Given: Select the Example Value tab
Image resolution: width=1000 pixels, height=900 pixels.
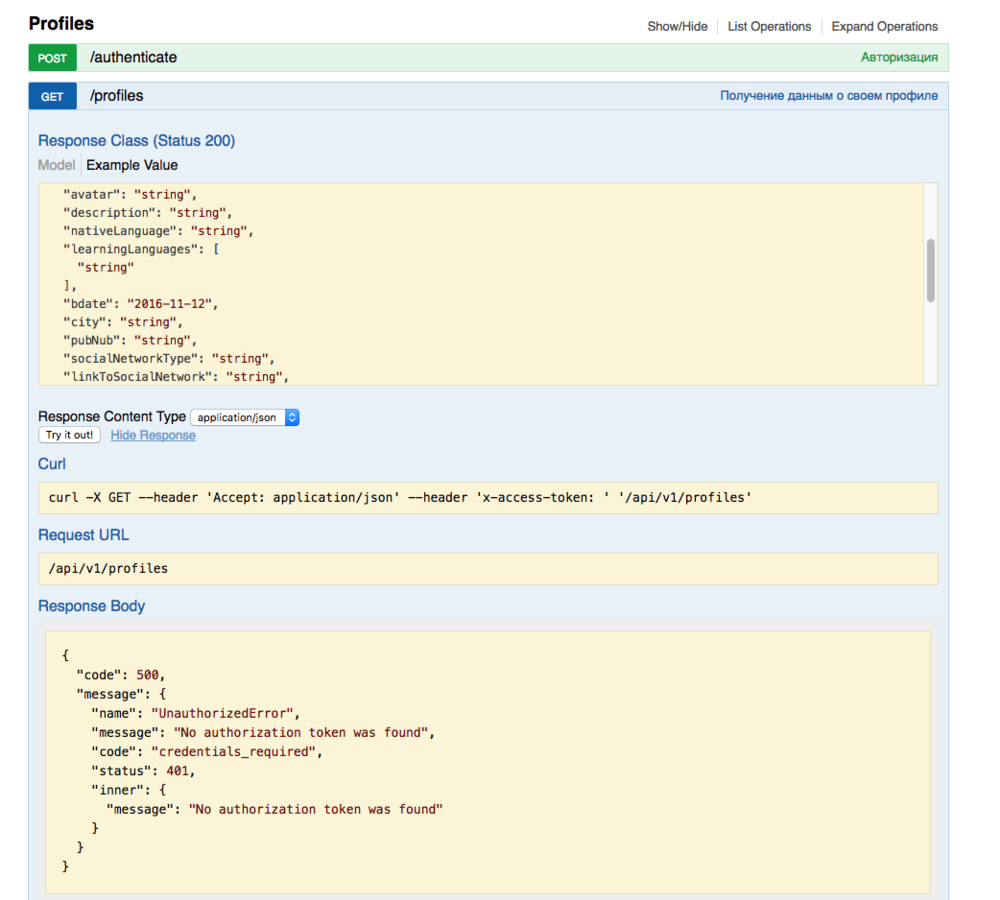Looking at the screenshot, I should click(x=132, y=165).
